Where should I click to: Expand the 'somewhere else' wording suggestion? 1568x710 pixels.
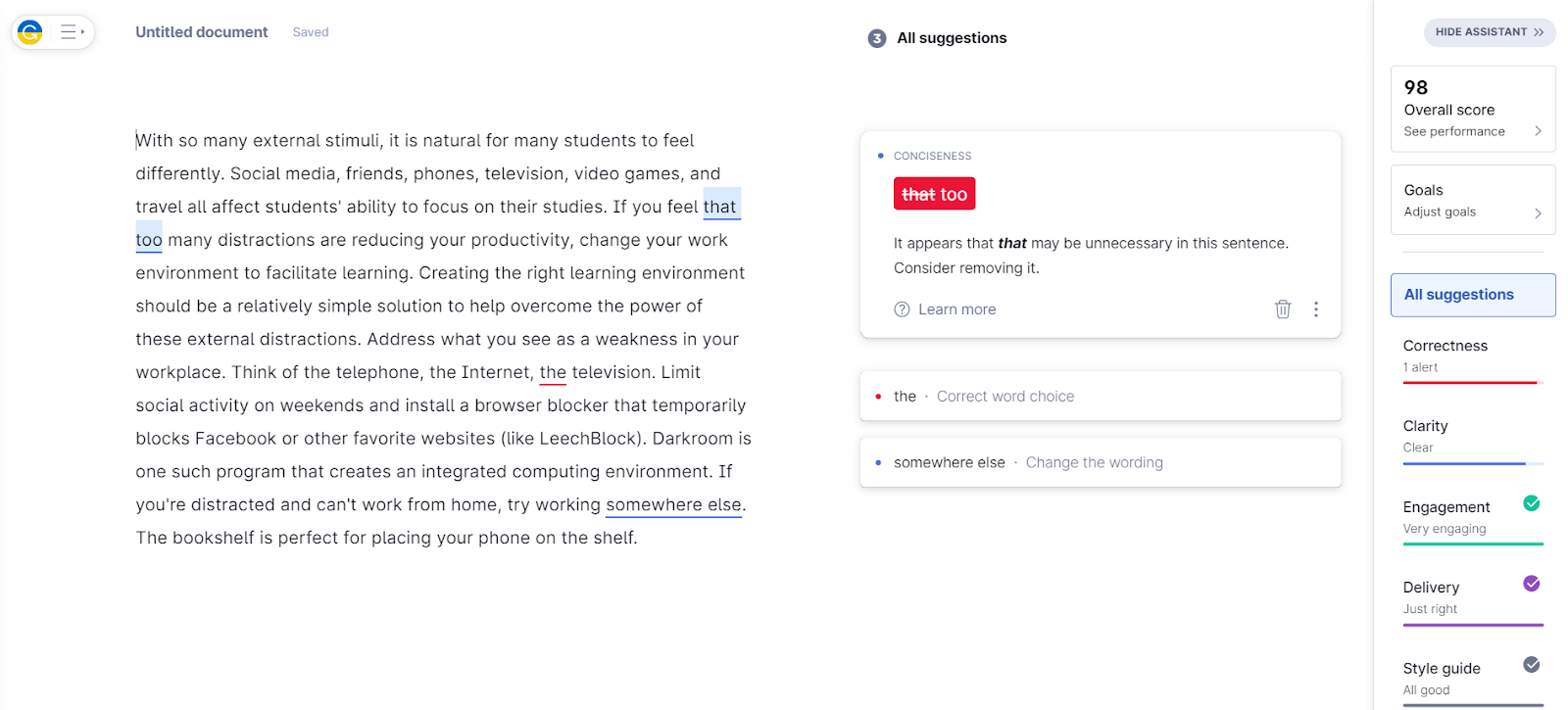1100,462
